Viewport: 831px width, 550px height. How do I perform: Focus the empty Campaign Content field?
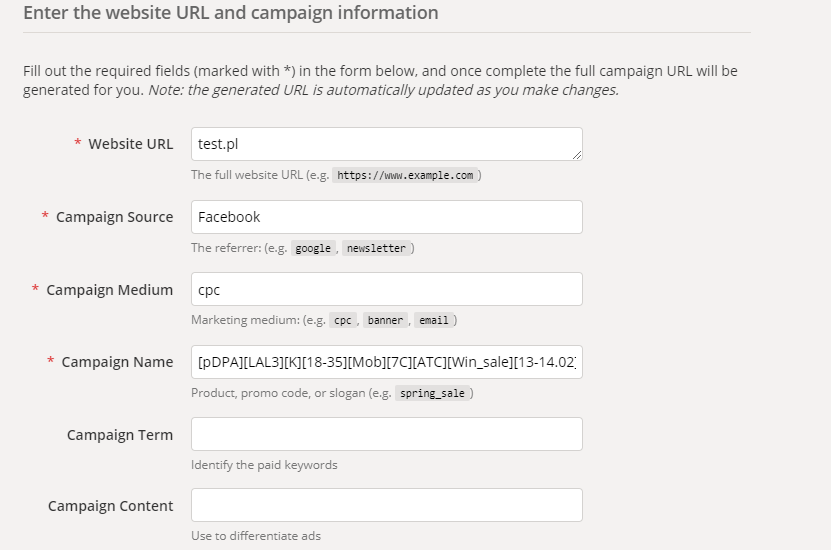(x=387, y=505)
